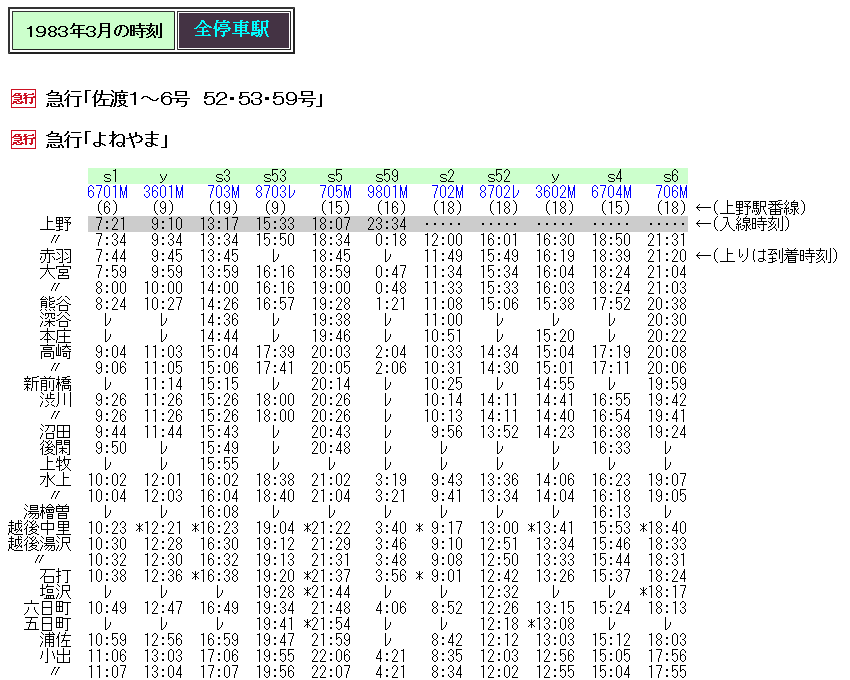
Task: Click time 0:18 in s59 column
Action: pyautogui.click(x=391, y=240)
